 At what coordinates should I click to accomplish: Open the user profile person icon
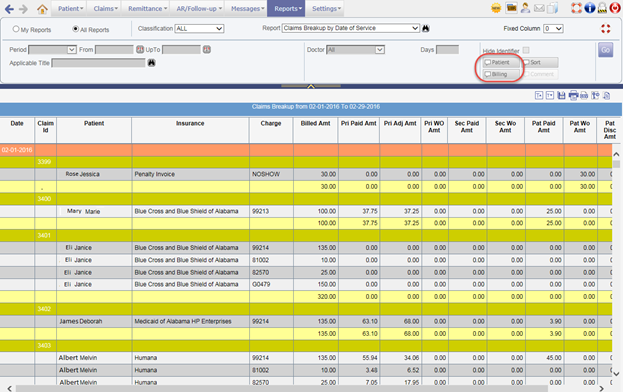tap(525, 8)
